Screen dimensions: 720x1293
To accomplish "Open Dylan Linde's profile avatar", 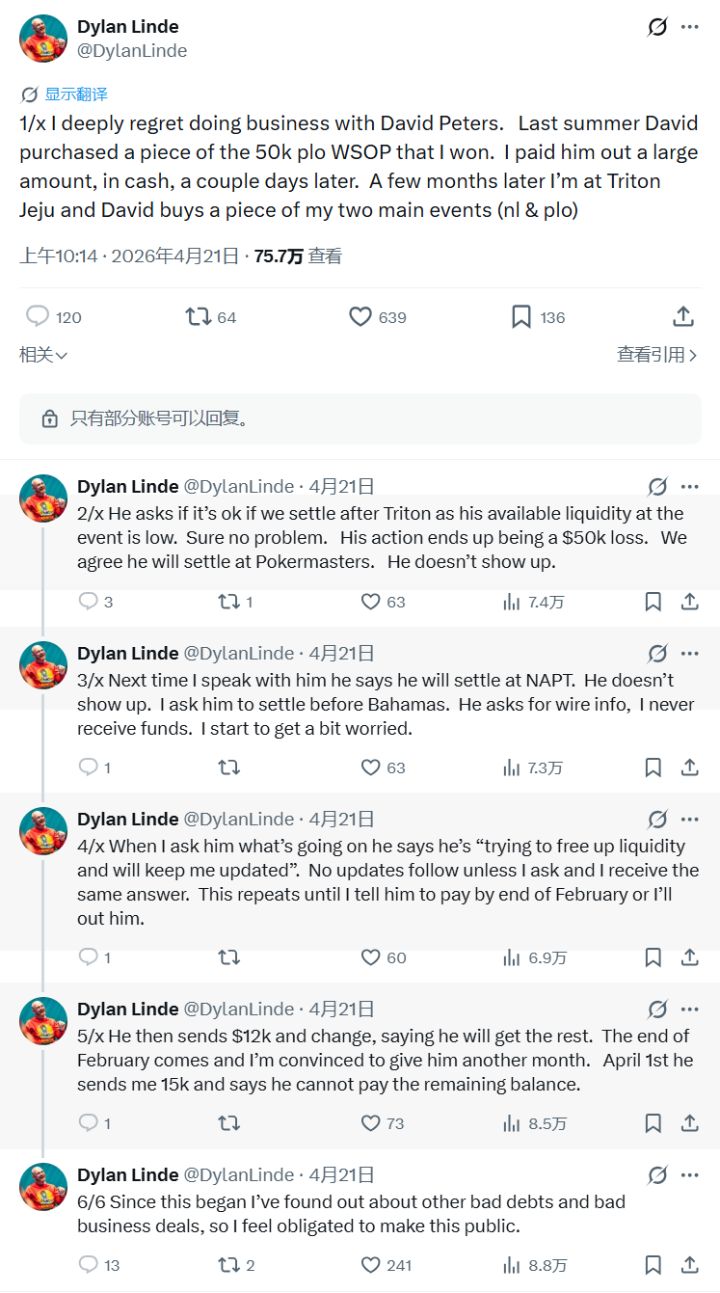I will (x=43, y=38).
